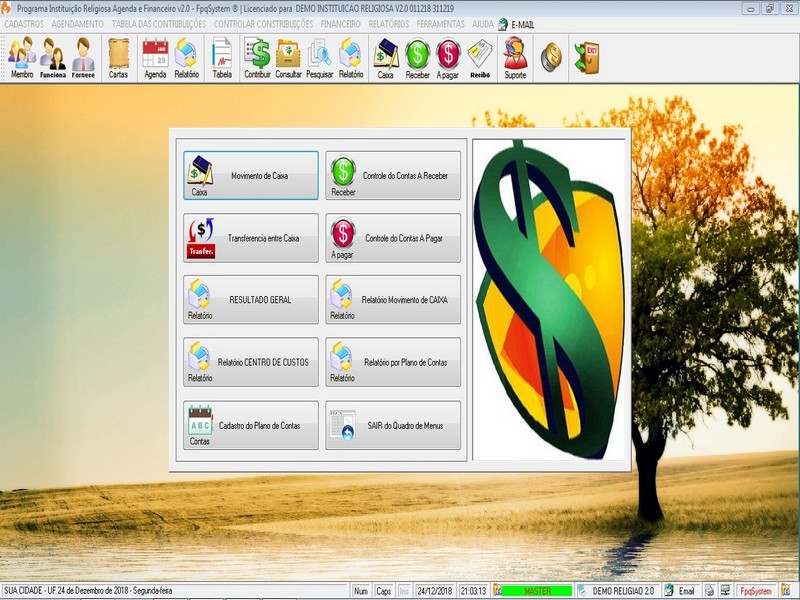
Task: Open the RELATÓRIOS menu
Action: [389, 24]
